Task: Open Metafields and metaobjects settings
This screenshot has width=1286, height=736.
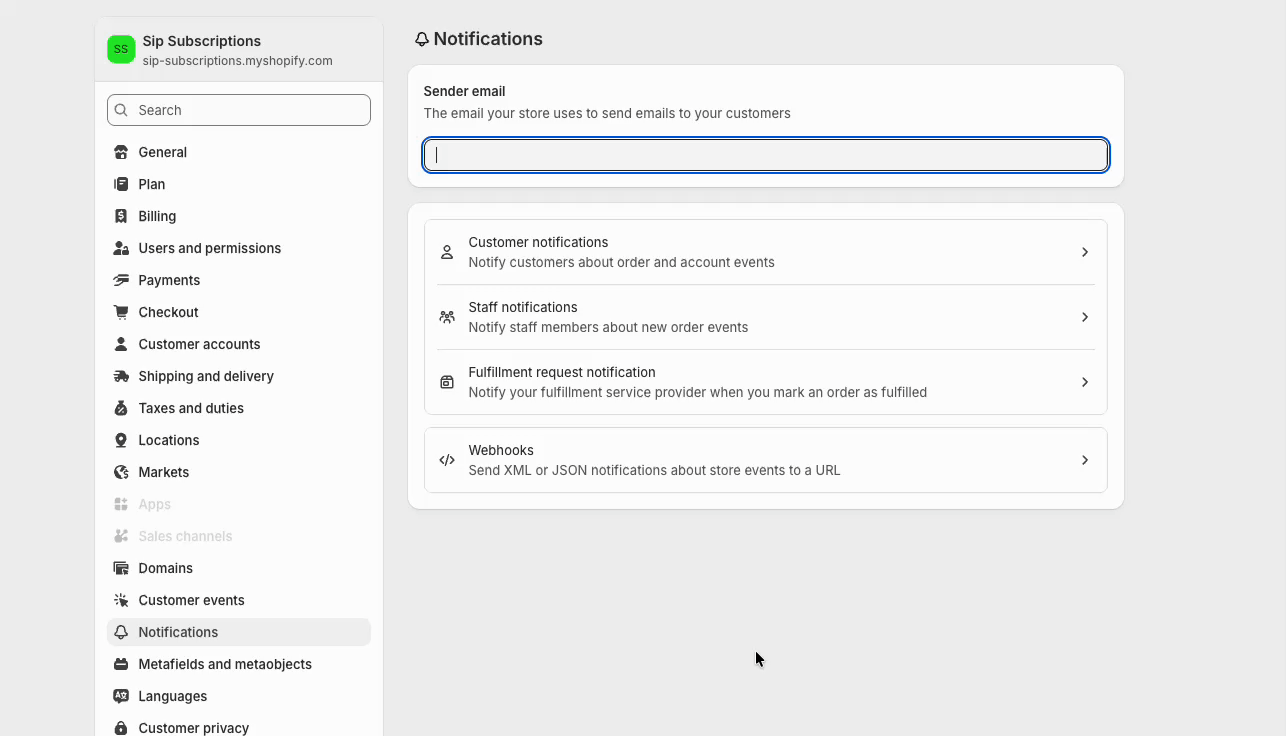Action: coord(225,664)
